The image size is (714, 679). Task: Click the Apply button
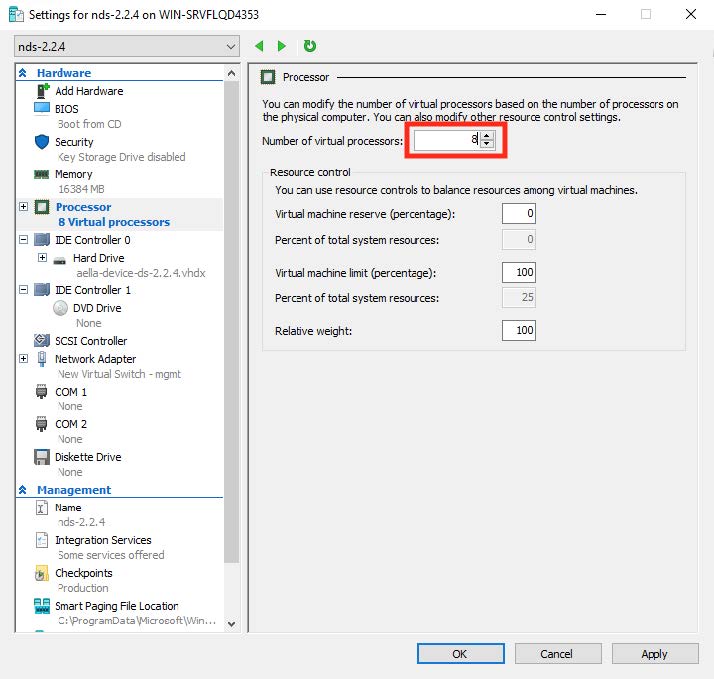[x=654, y=654]
